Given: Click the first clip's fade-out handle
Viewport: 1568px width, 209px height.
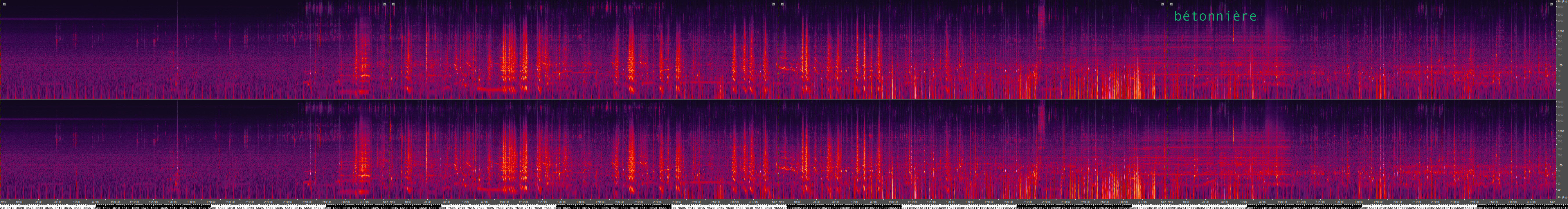Looking at the screenshot, I should [x=384, y=4].
